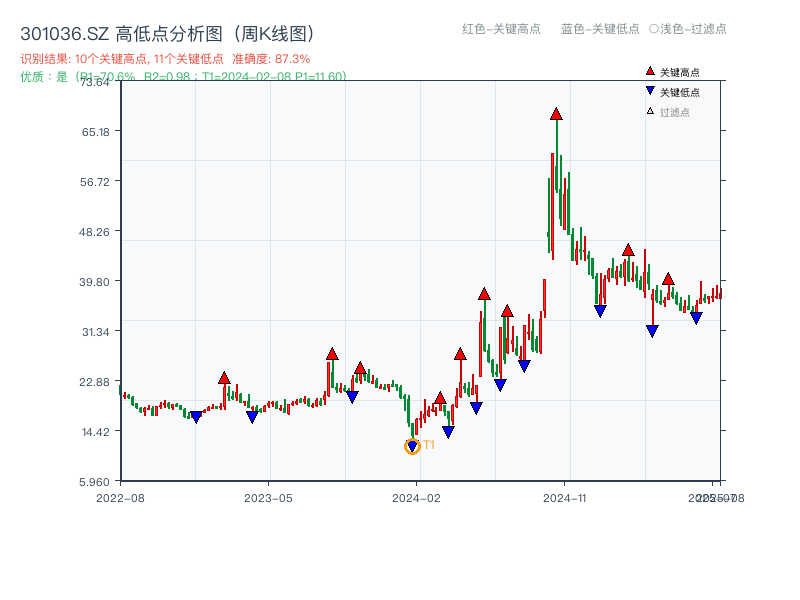Click the lowest red high triangle right after T1
The width and height of the screenshot is (800, 600).
point(440,398)
